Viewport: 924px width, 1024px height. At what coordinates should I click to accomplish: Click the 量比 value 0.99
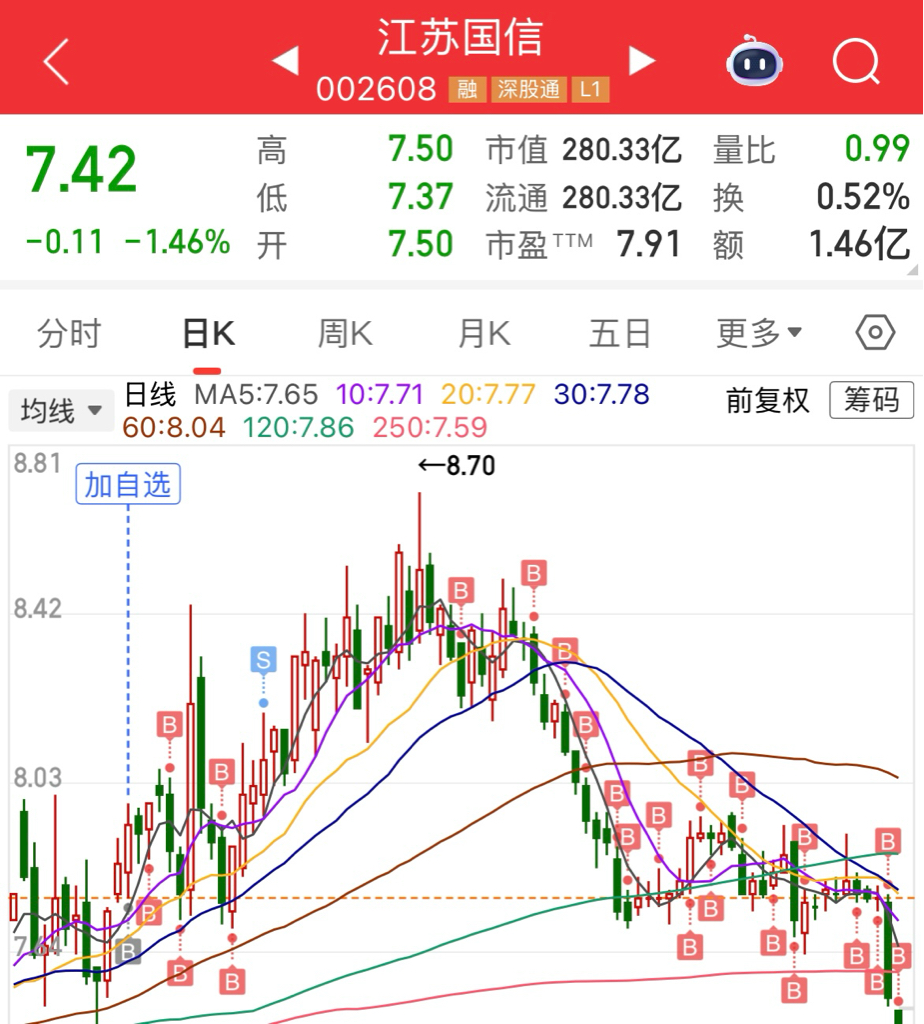(x=877, y=148)
